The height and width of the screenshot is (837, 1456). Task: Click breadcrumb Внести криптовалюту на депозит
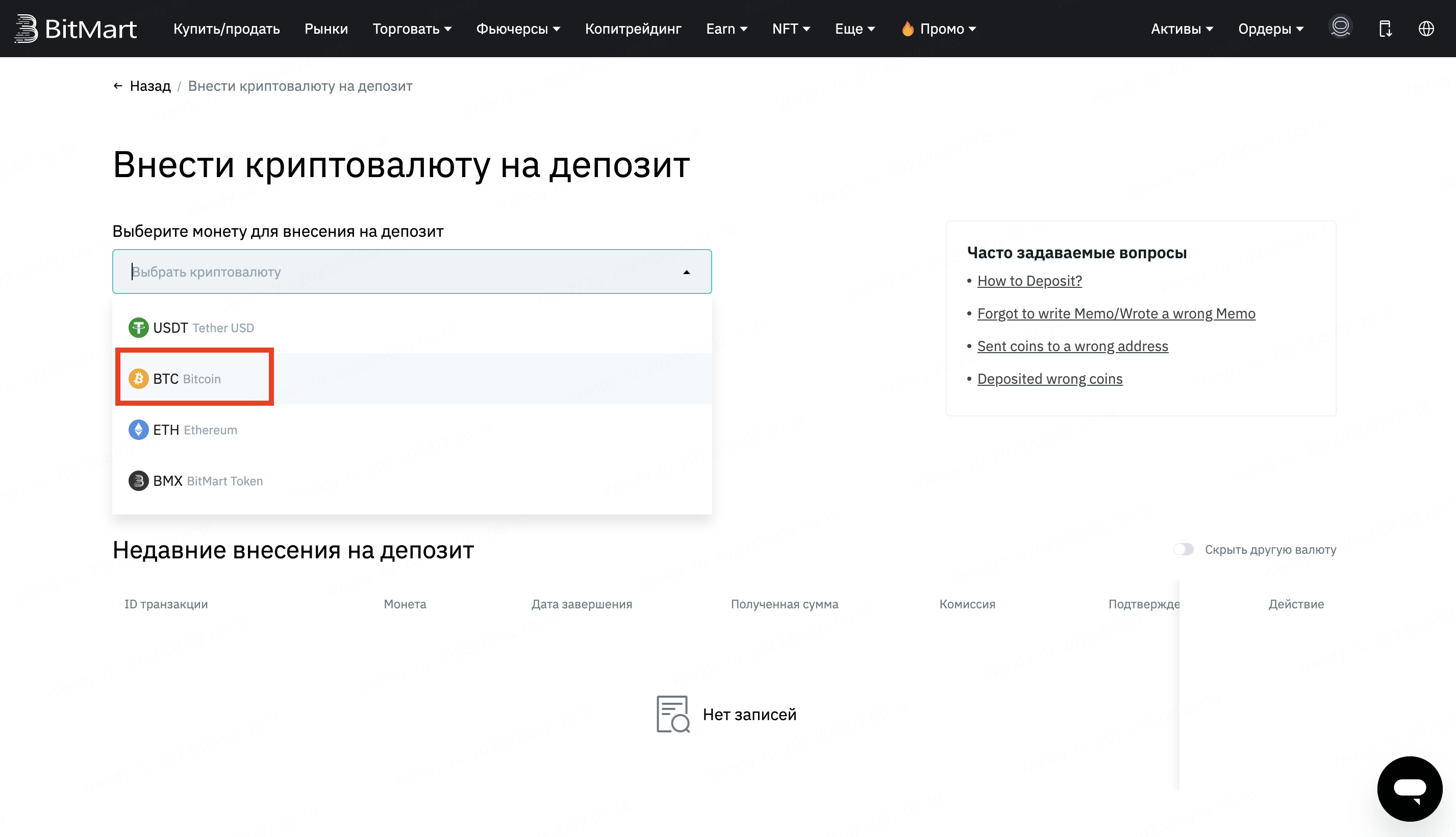click(x=300, y=86)
